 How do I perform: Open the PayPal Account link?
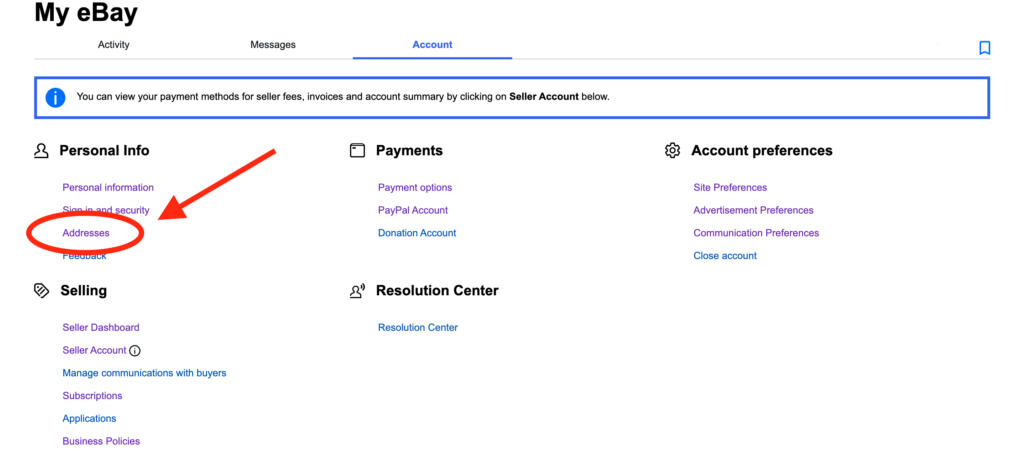413,210
